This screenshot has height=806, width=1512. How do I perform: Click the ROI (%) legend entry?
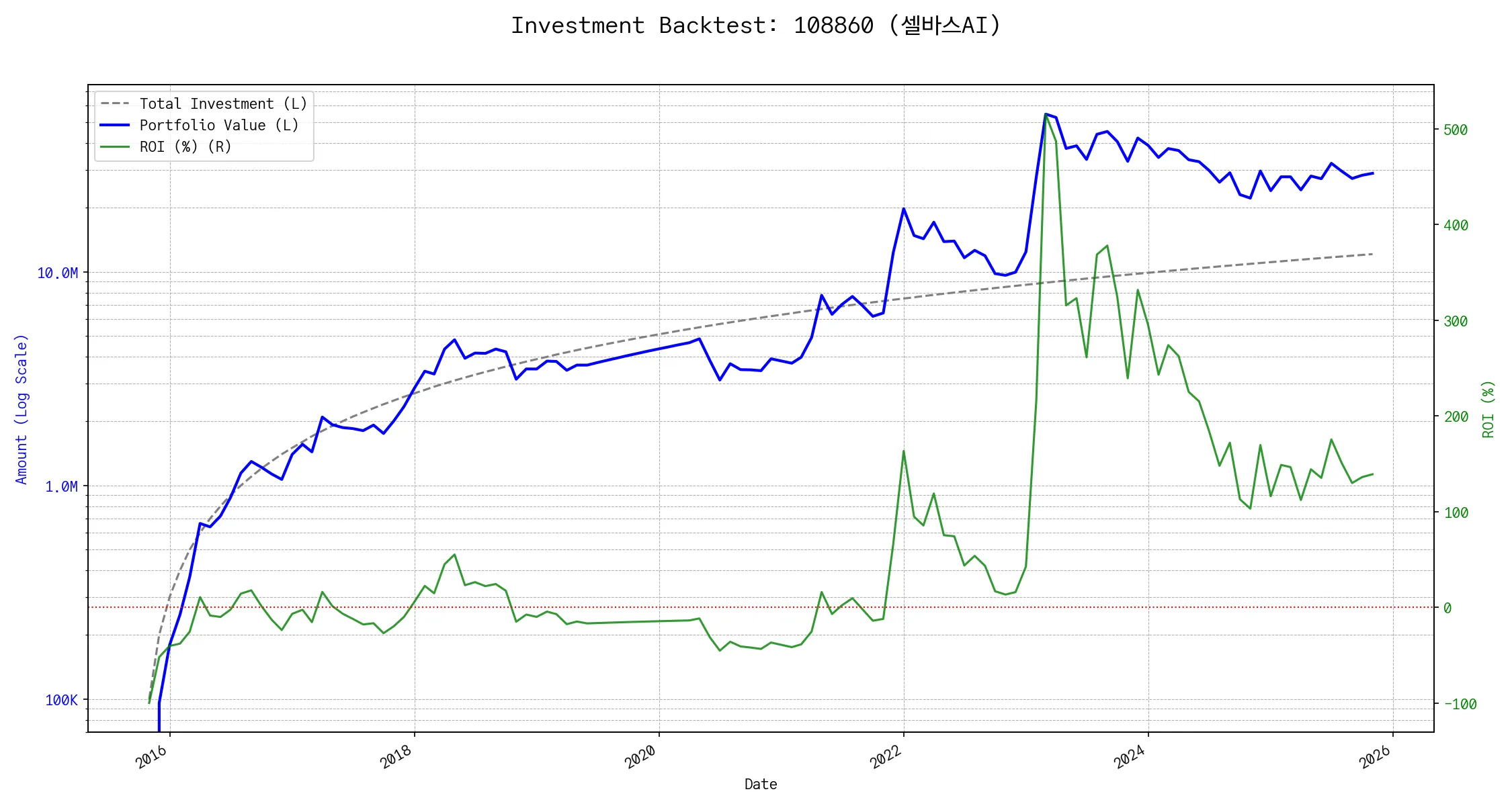pyautogui.click(x=185, y=147)
